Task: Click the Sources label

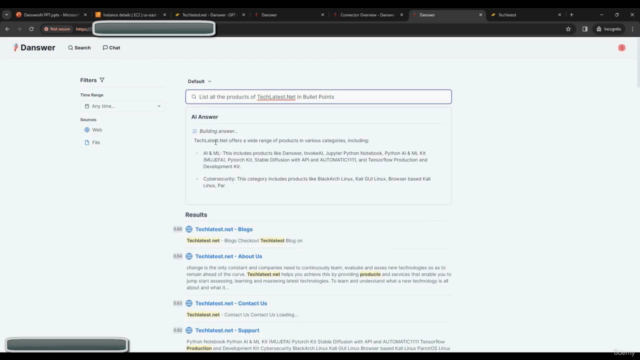Action: 88,120
